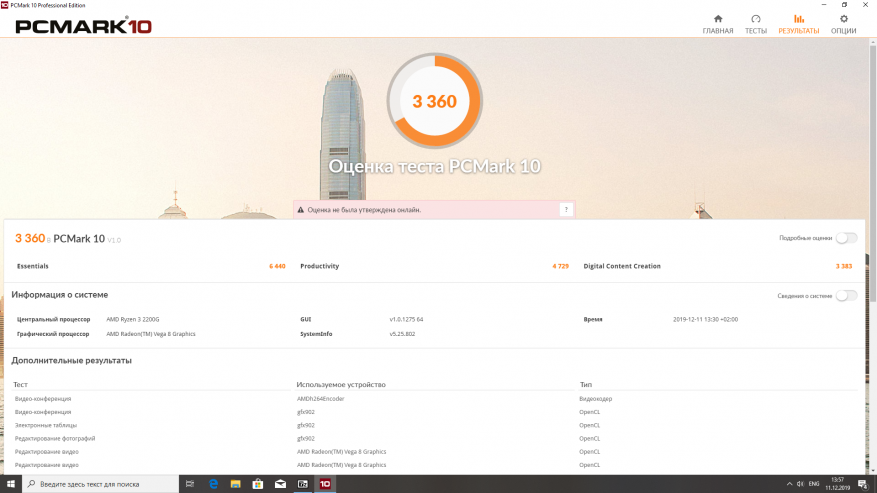877x493 pixels.
Task: Click the PCMark 10 taskbar icon
Action: point(325,484)
